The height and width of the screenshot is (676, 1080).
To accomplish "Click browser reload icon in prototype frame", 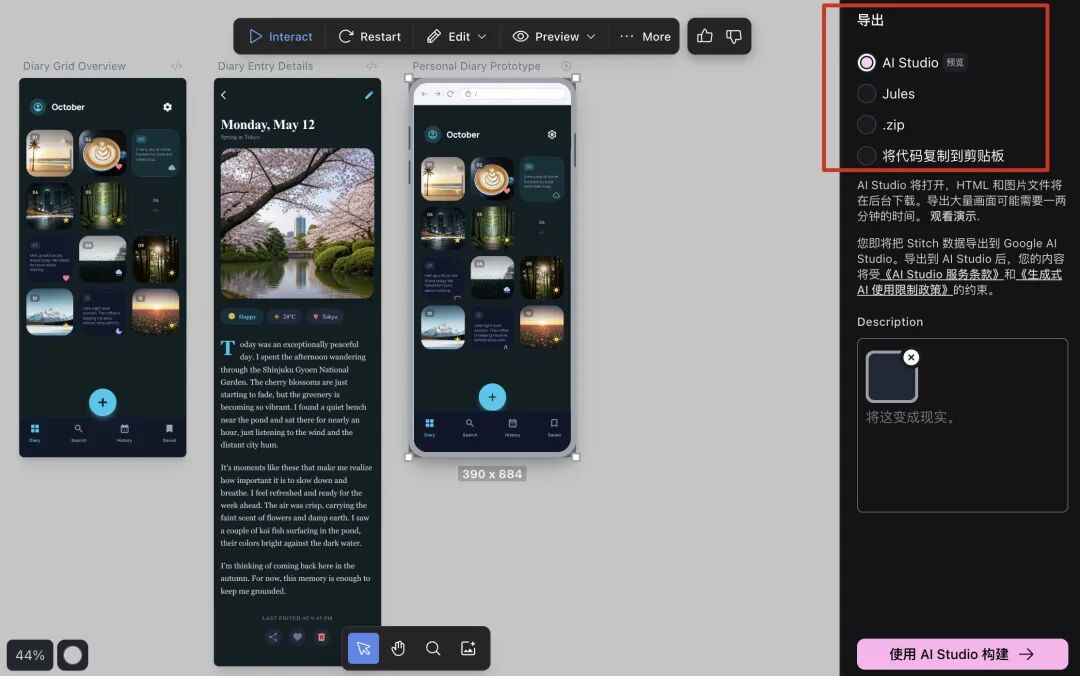I will pyautogui.click(x=450, y=94).
